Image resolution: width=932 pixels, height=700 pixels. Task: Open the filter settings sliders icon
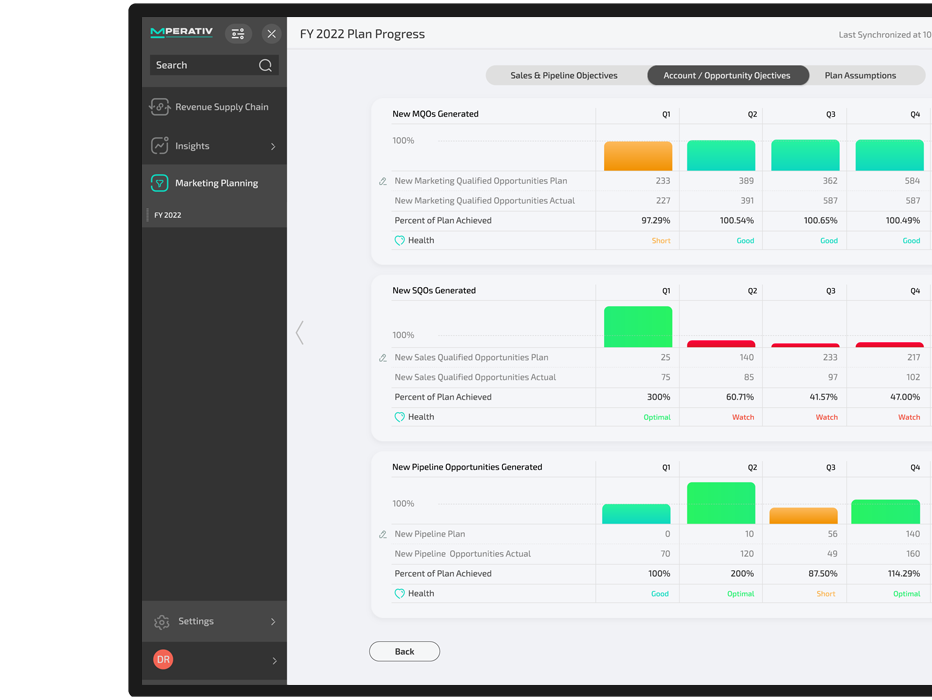pyautogui.click(x=238, y=34)
